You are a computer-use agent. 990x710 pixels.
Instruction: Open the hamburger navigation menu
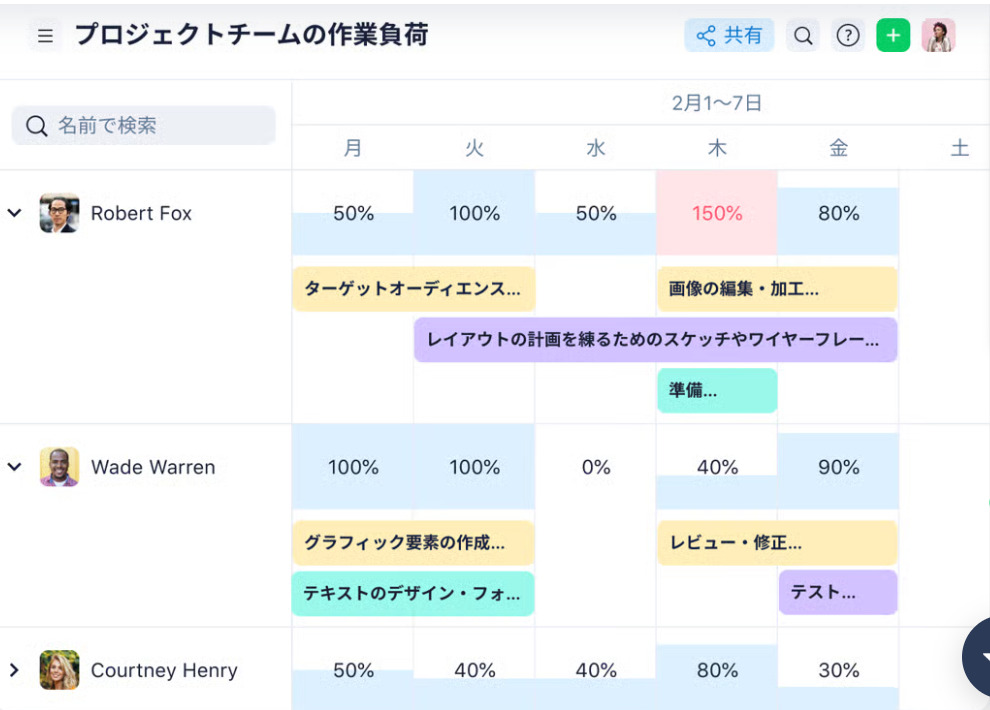[45, 34]
